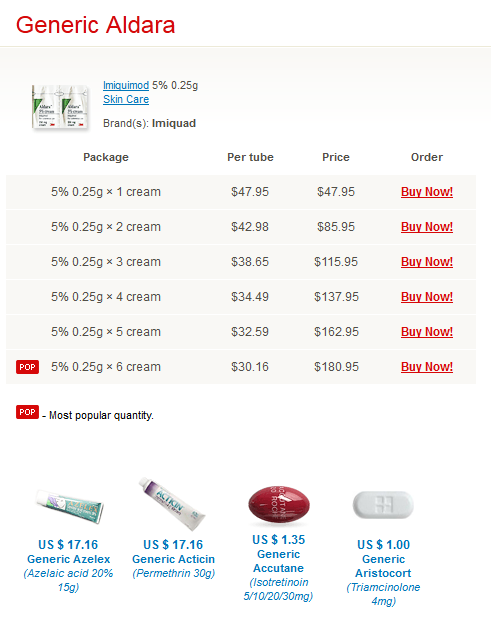Open the Imiquimod link
Image resolution: width=491 pixels, height=618 pixels.
coord(126,86)
